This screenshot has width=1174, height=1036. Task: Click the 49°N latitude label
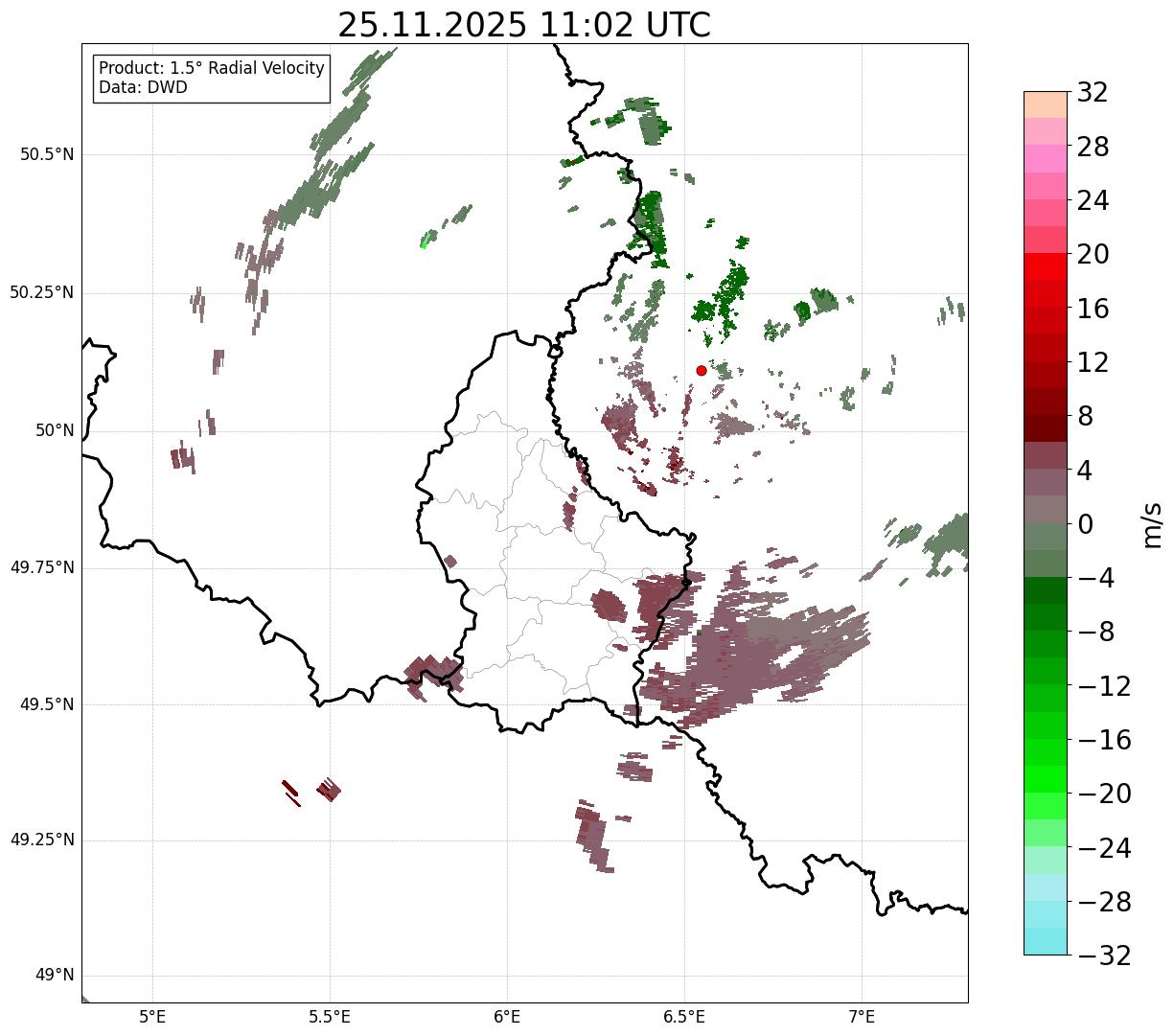coord(55,976)
